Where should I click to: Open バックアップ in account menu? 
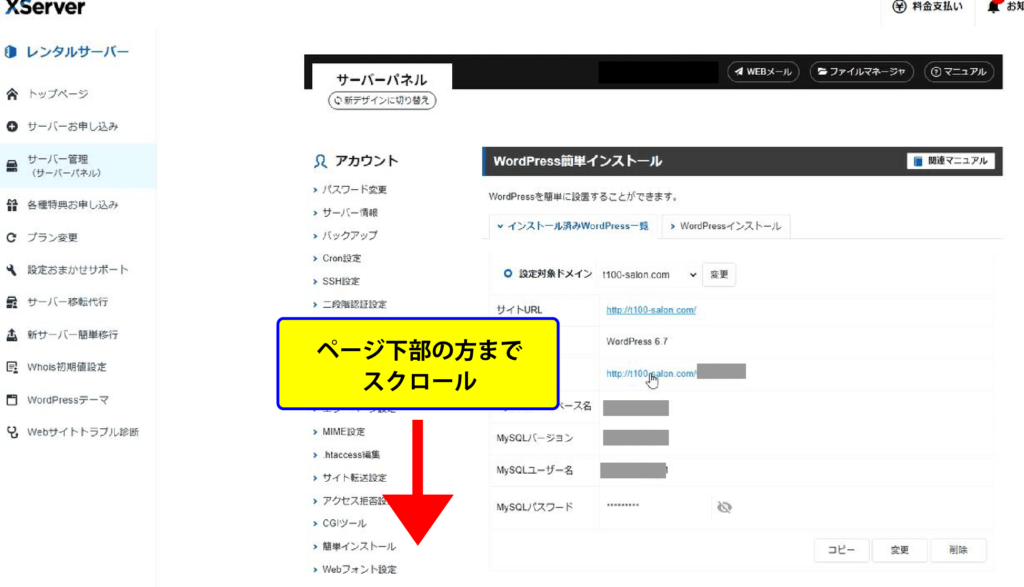click(349, 236)
